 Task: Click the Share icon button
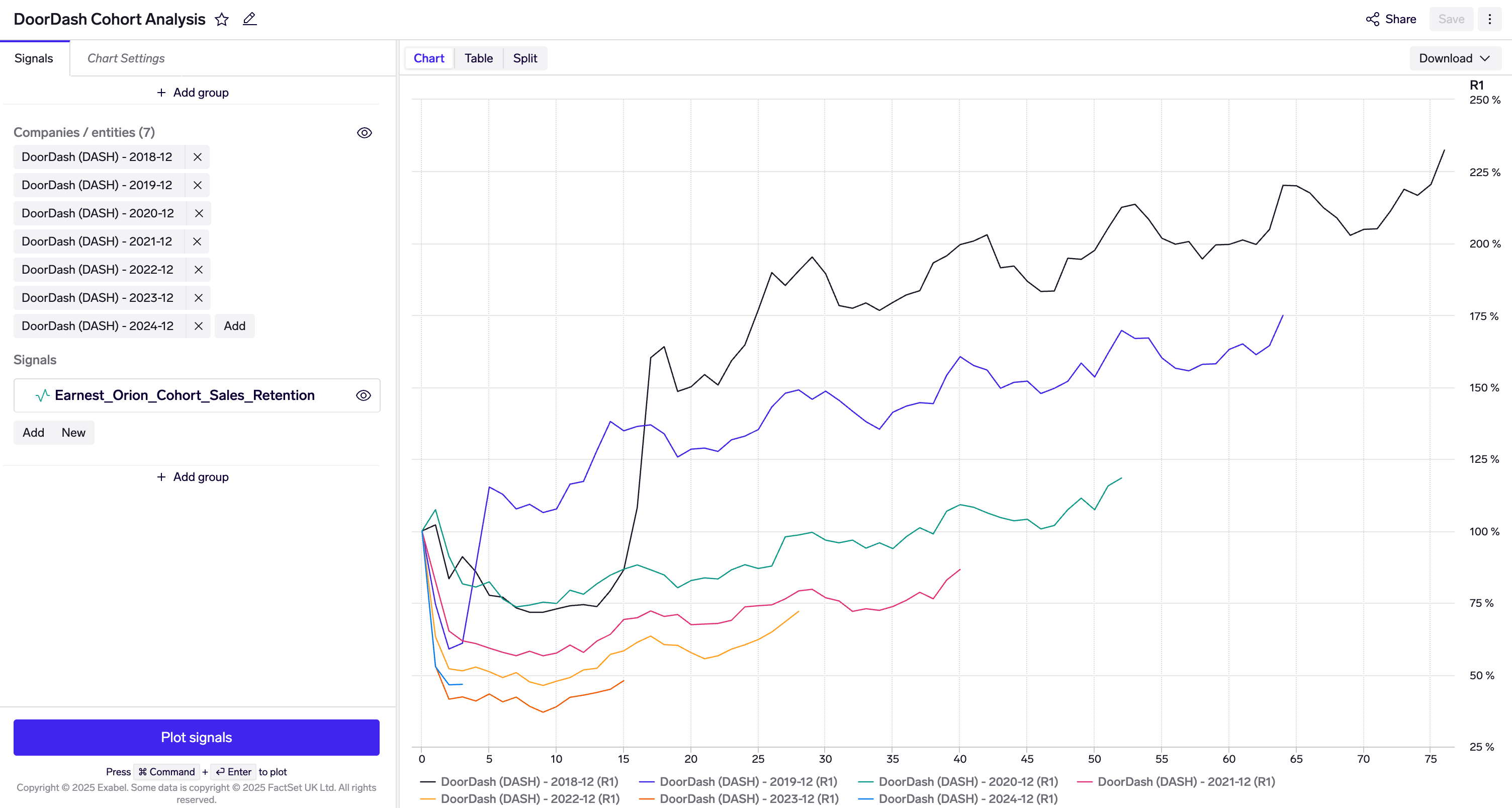pyautogui.click(x=1372, y=20)
